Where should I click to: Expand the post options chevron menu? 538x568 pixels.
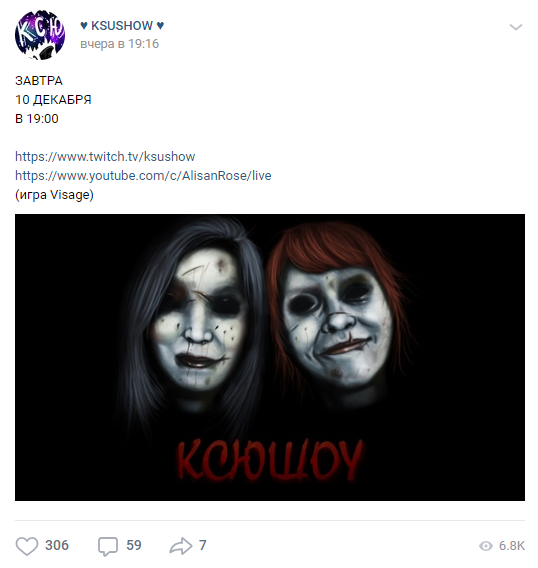[x=516, y=27]
